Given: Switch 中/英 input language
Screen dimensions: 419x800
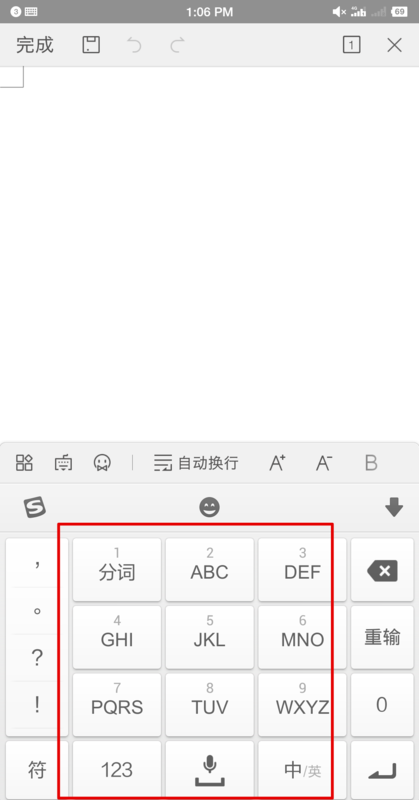Looking at the screenshot, I should pos(302,770).
